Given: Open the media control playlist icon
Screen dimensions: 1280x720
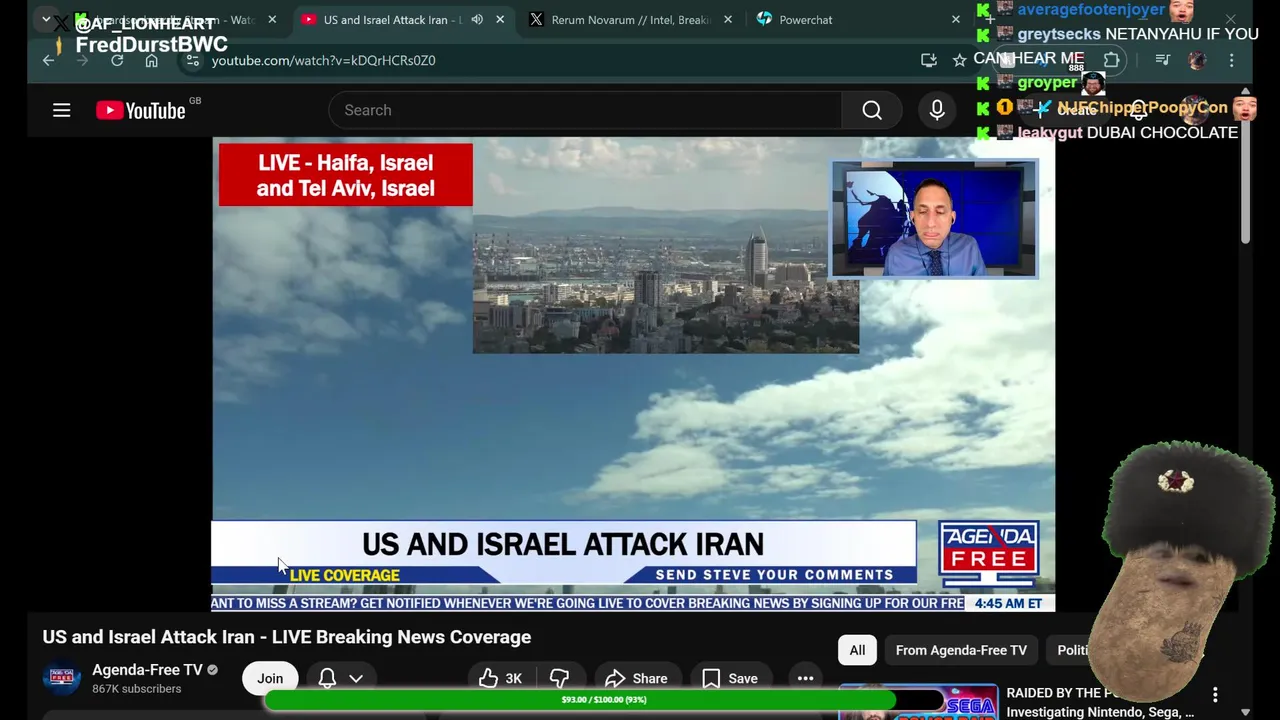Looking at the screenshot, I should coord(1162,60).
